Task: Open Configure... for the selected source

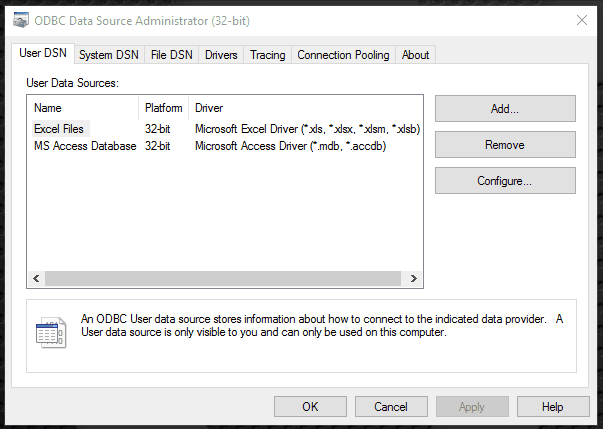Action: (x=505, y=181)
